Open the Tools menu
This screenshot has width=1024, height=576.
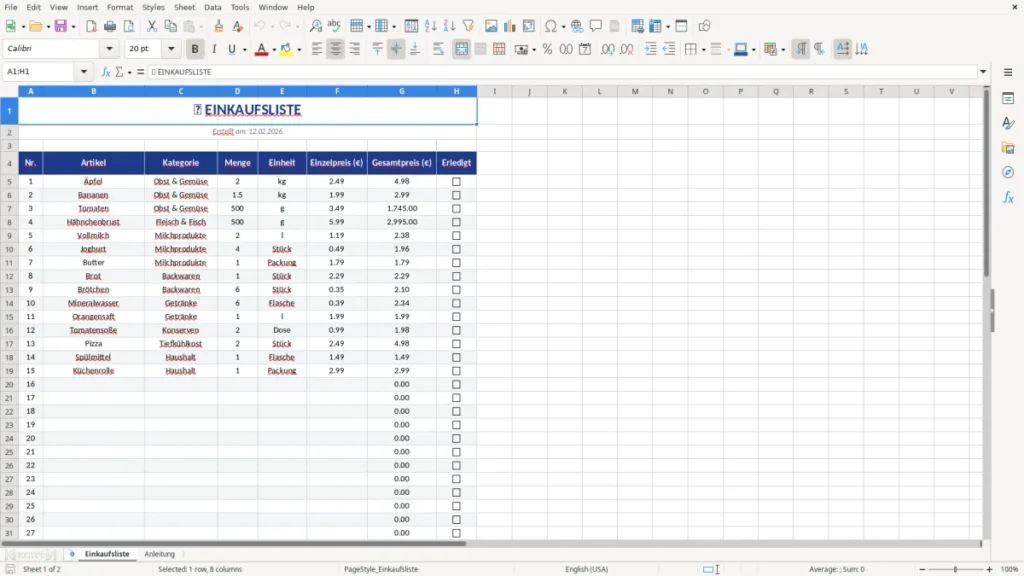[240, 7]
